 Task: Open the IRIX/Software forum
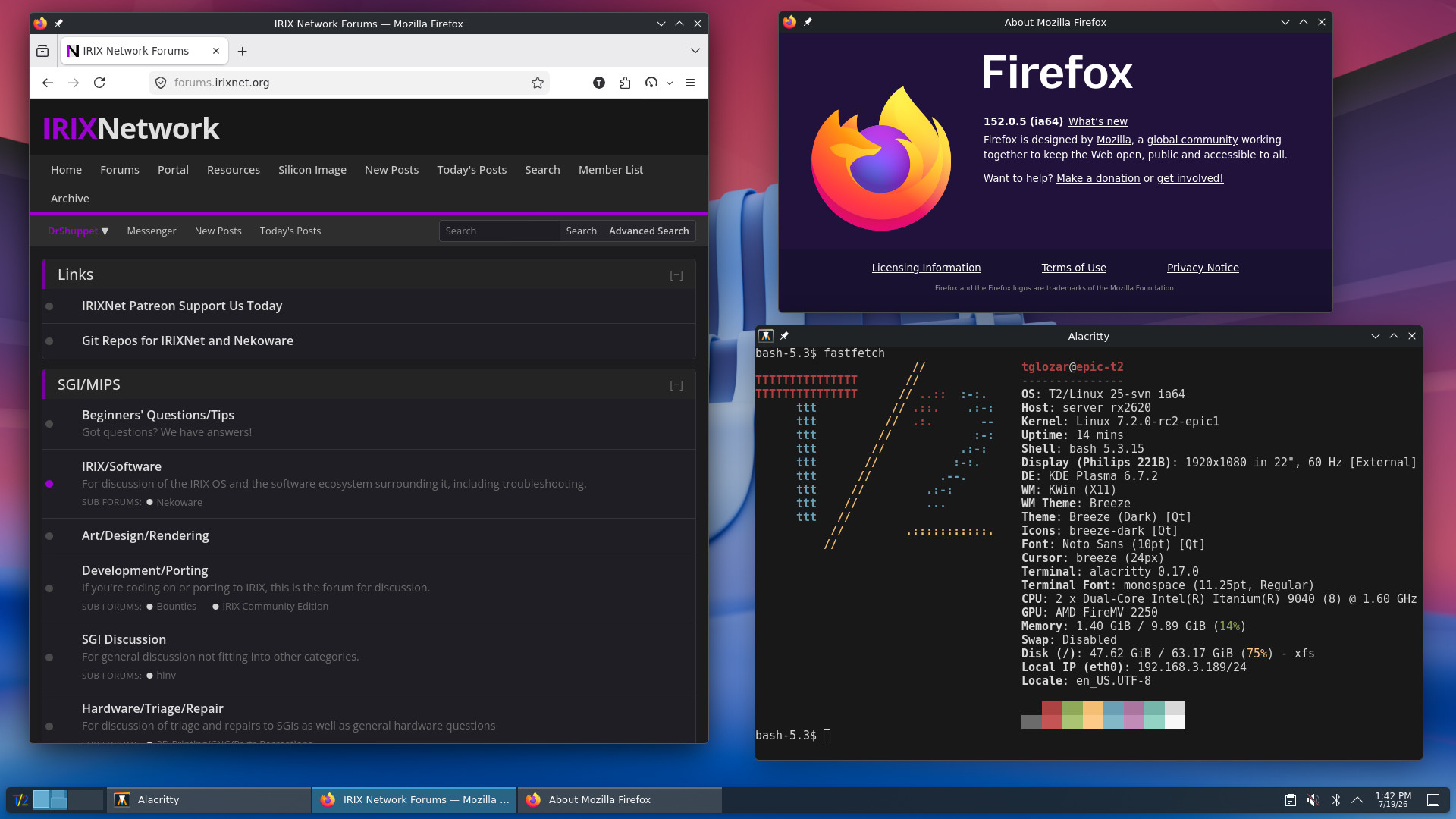[x=121, y=466]
